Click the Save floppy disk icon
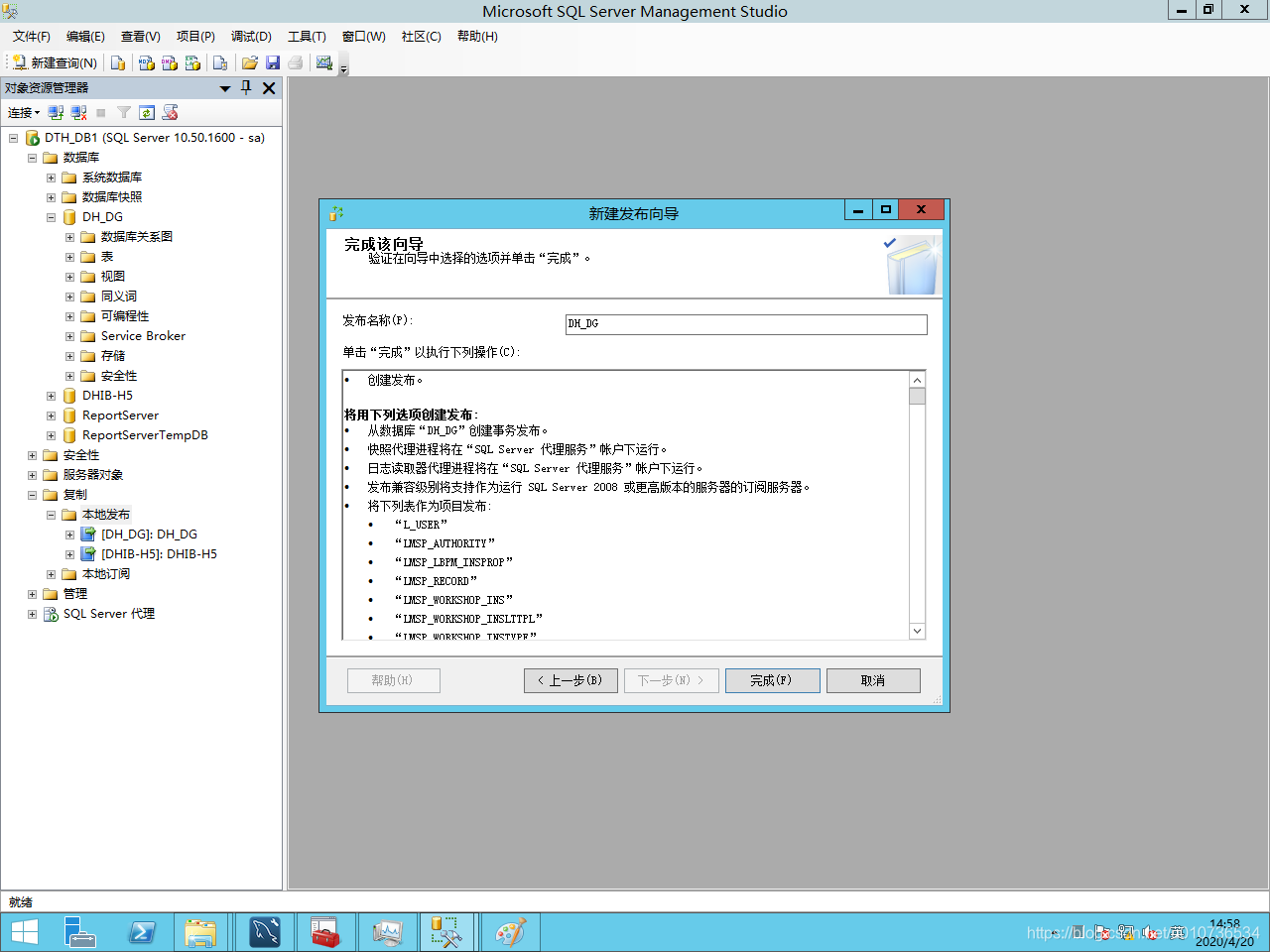 click(x=273, y=62)
